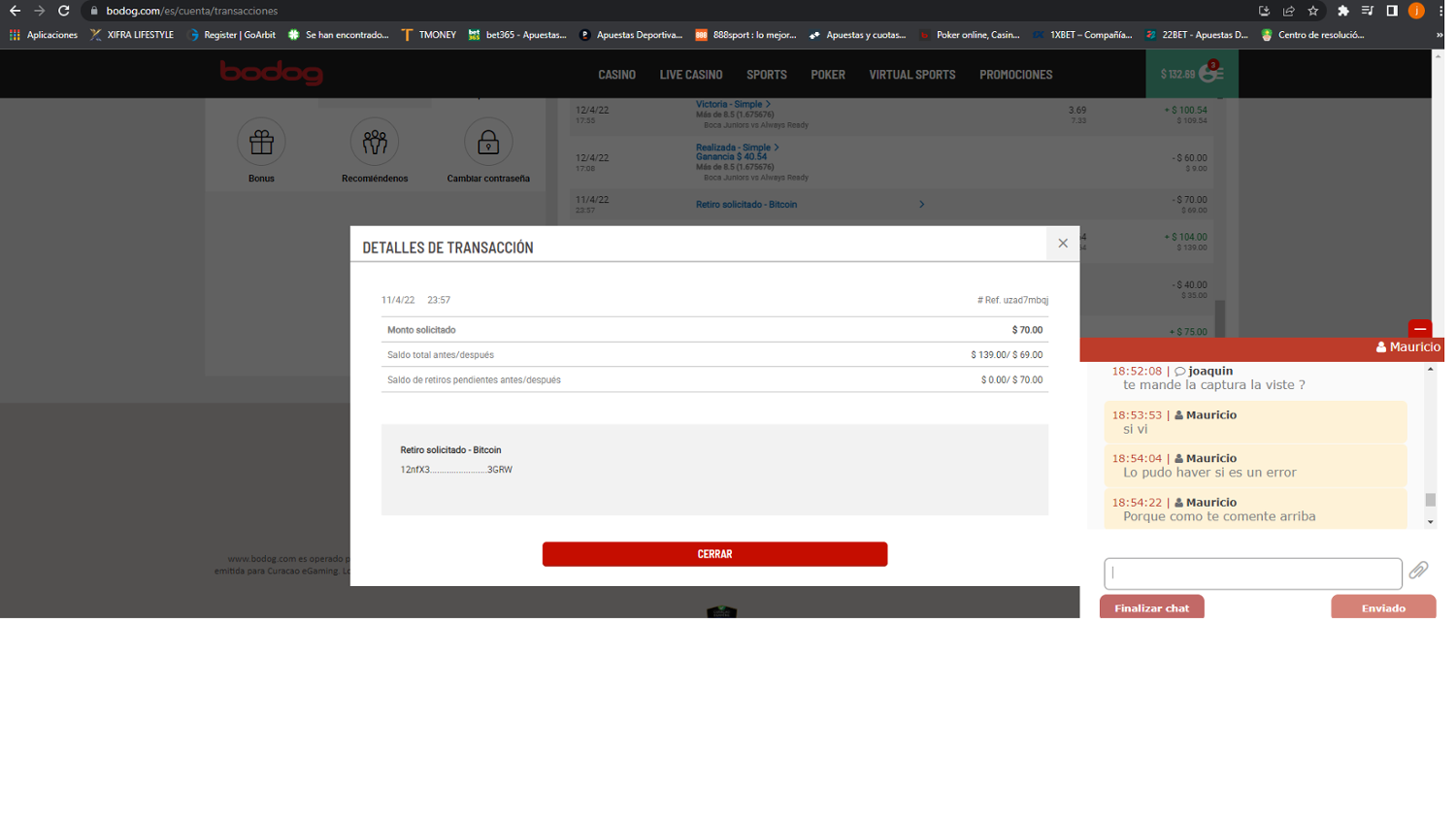Open the CASINO menu section

pyautogui.click(x=616, y=75)
